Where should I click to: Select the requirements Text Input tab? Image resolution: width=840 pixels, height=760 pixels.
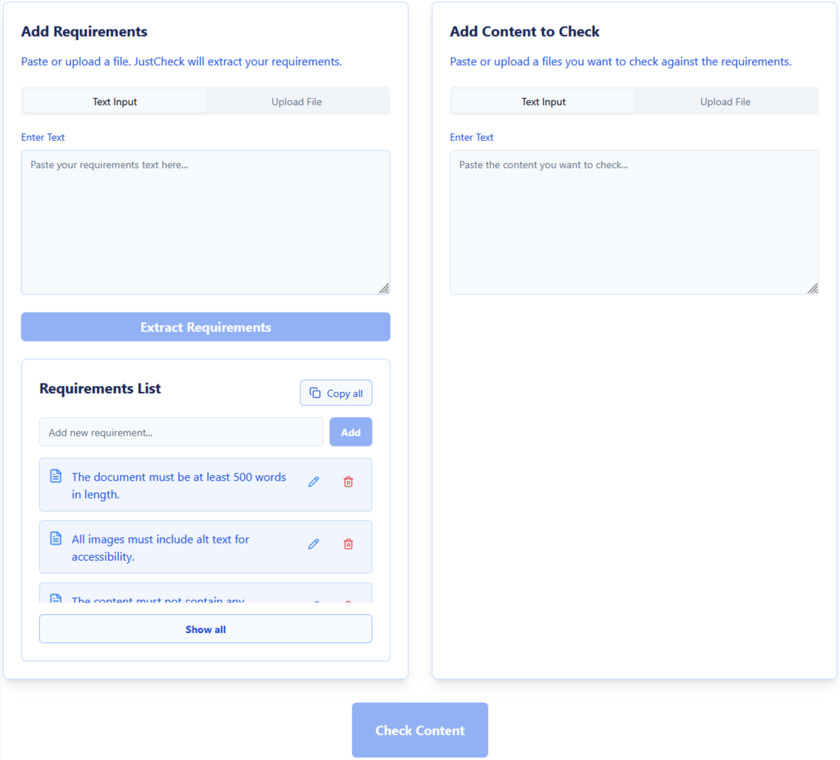115,102
